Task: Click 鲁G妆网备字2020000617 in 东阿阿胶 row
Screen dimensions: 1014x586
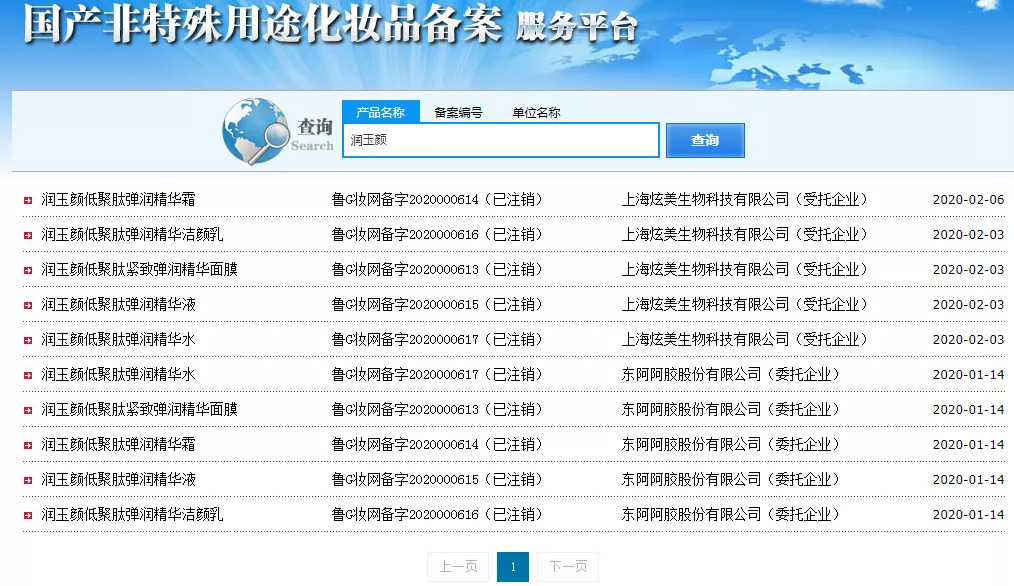Action: pyautogui.click(x=405, y=374)
